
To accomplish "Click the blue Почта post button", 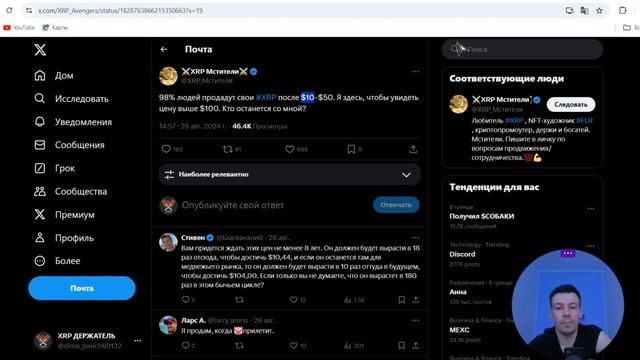I will [x=82, y=288].
